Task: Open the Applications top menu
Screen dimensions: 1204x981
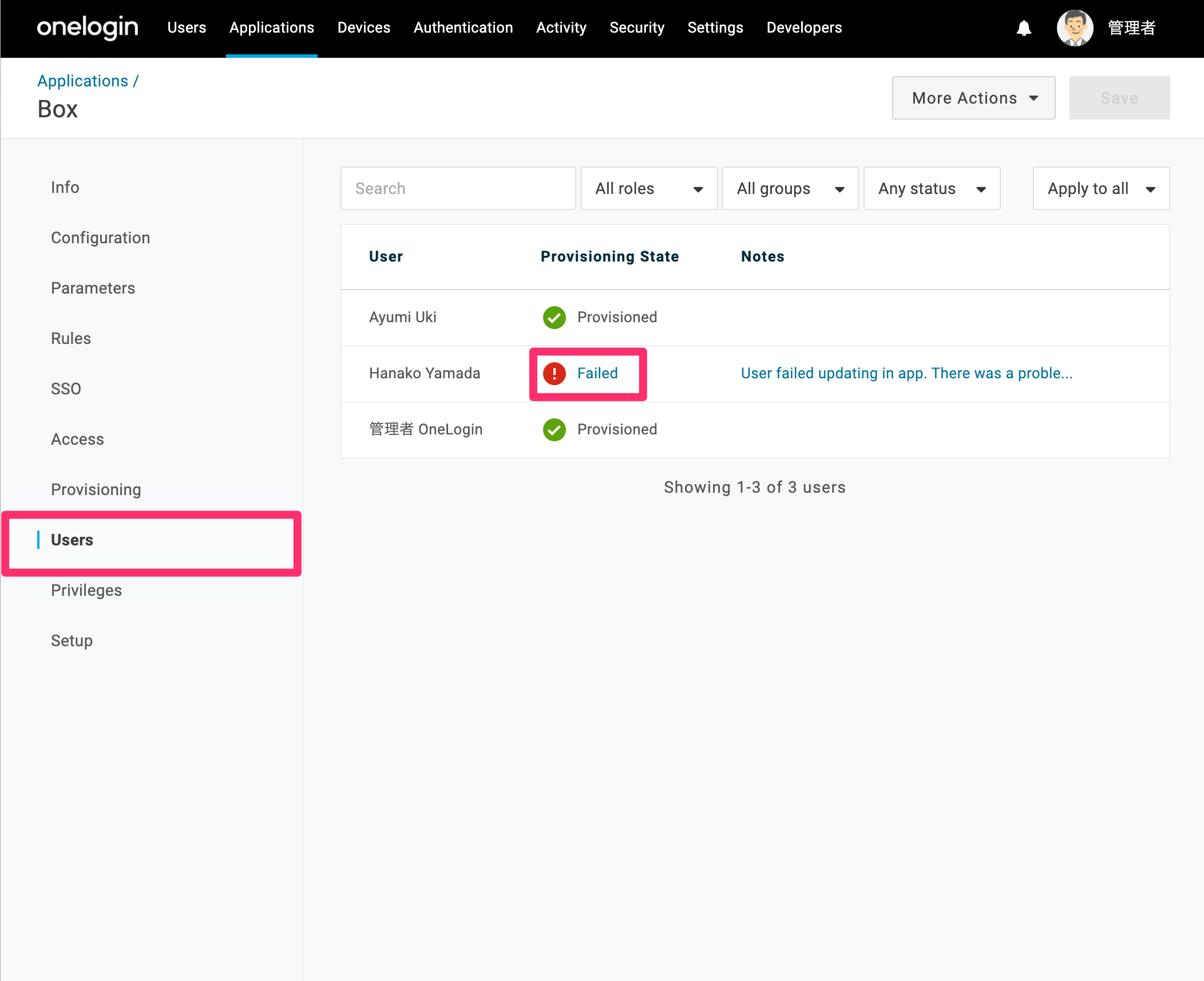Action: (272, 27)
